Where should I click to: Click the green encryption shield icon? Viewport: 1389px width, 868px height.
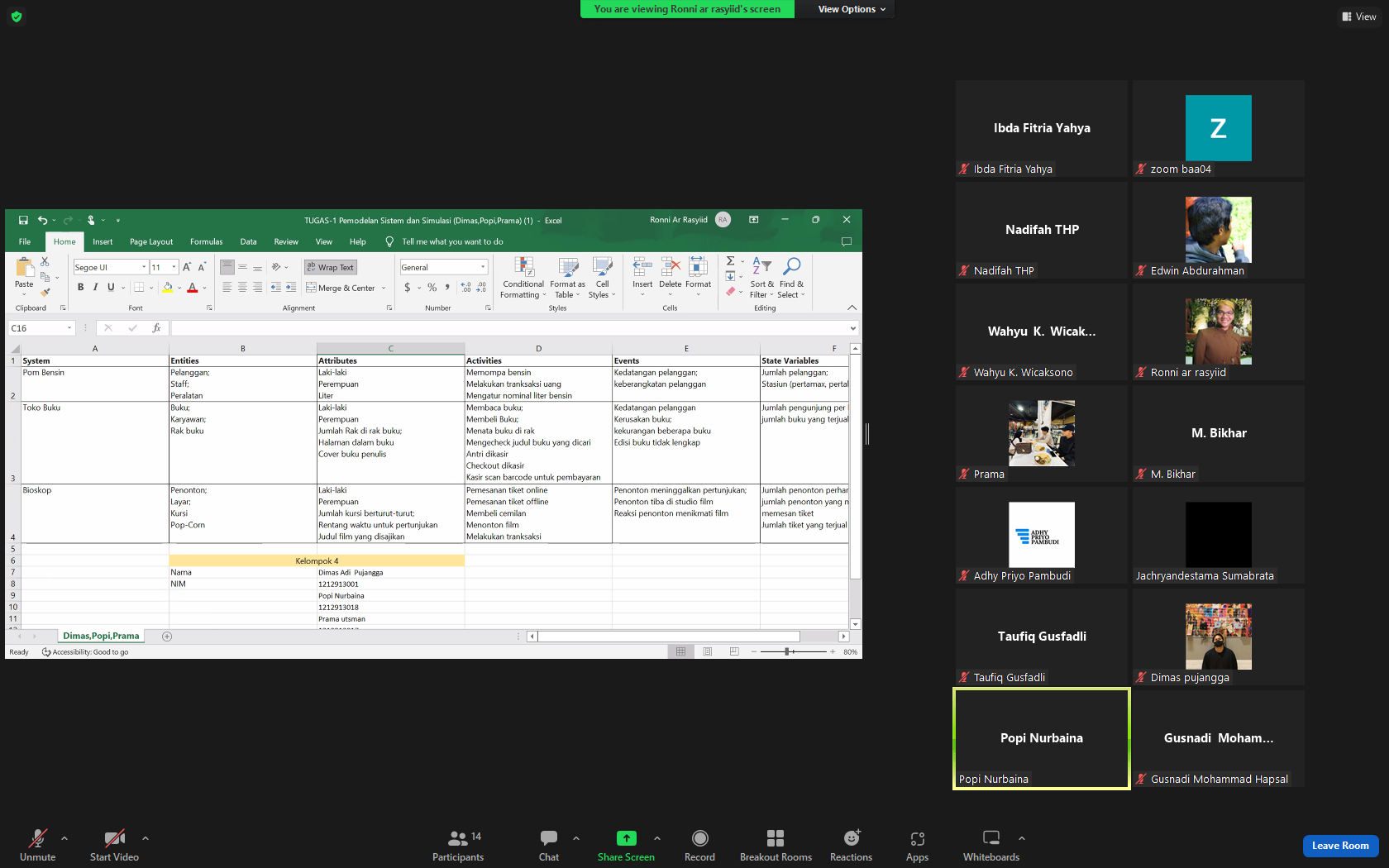click(17, 17)
